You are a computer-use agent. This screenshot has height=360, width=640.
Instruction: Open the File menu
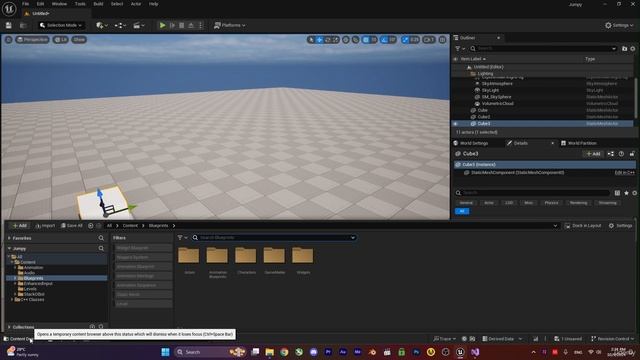[x=26, y=4]
